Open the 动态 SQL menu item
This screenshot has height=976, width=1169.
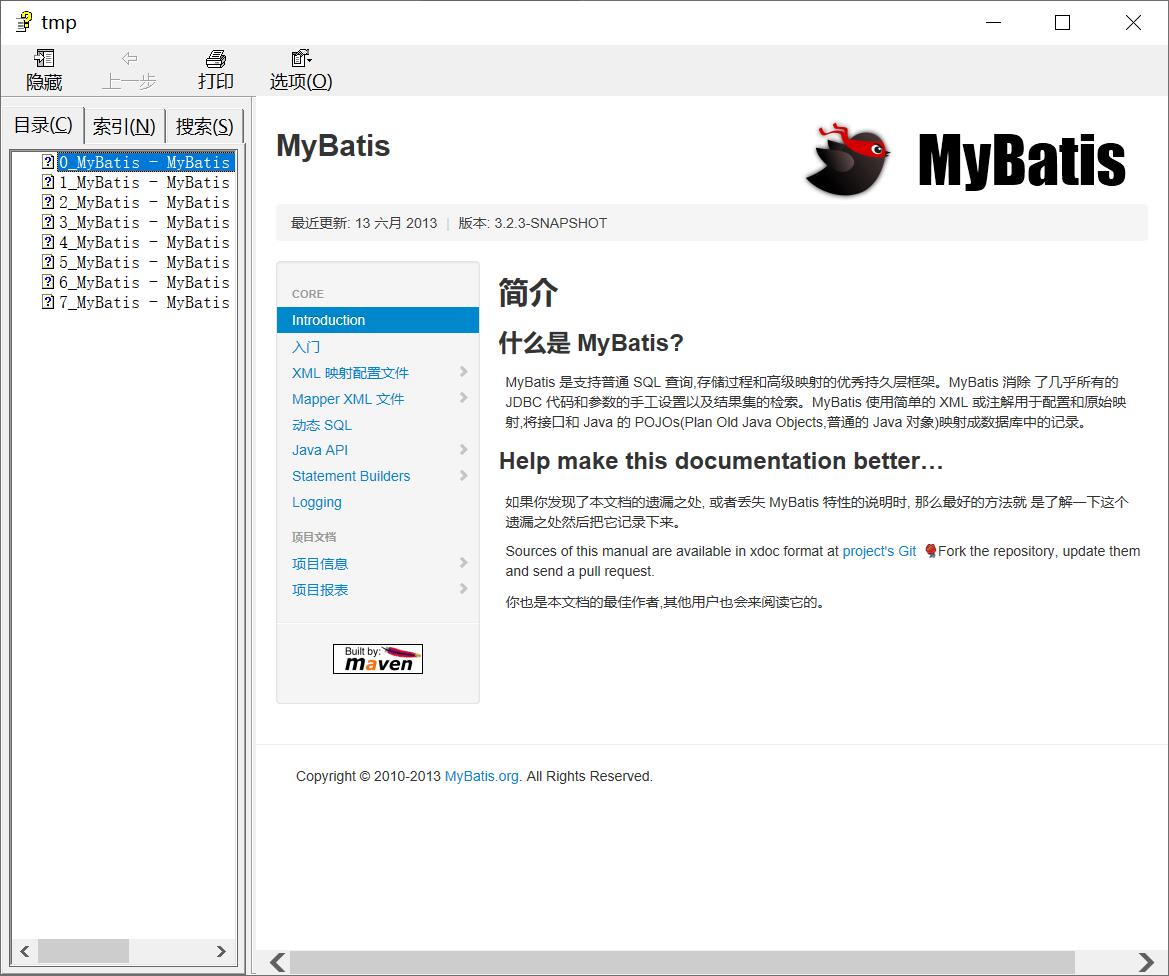click(x=321, y=425)
